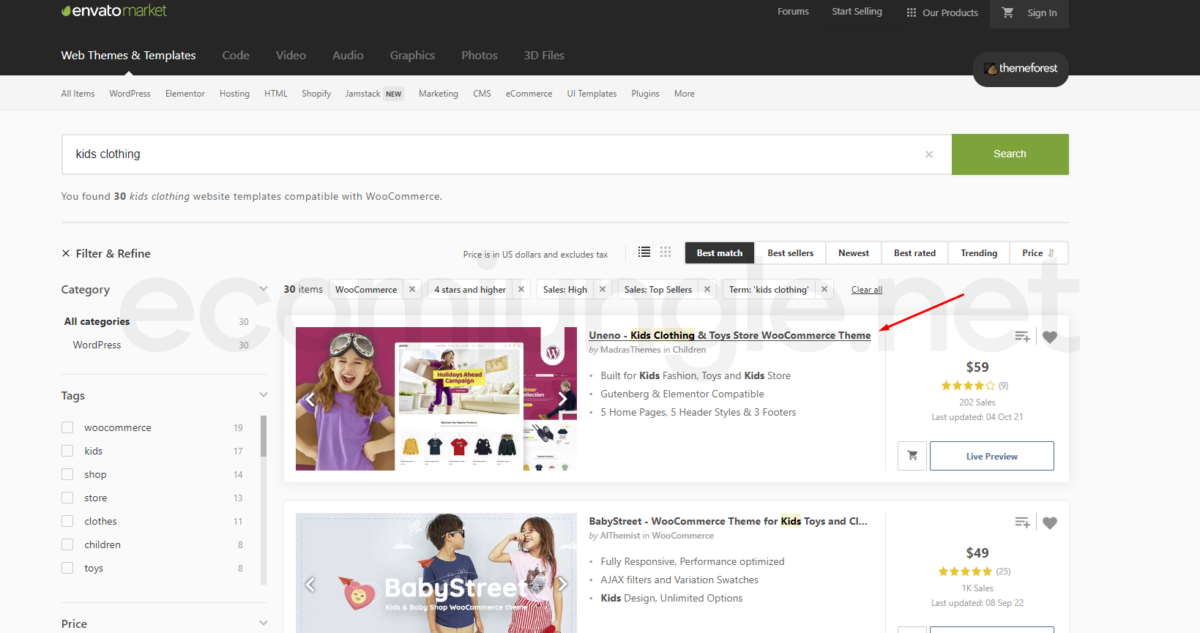
Task: Enable the kids tag checkbox
Action: (x=67, y=451)
